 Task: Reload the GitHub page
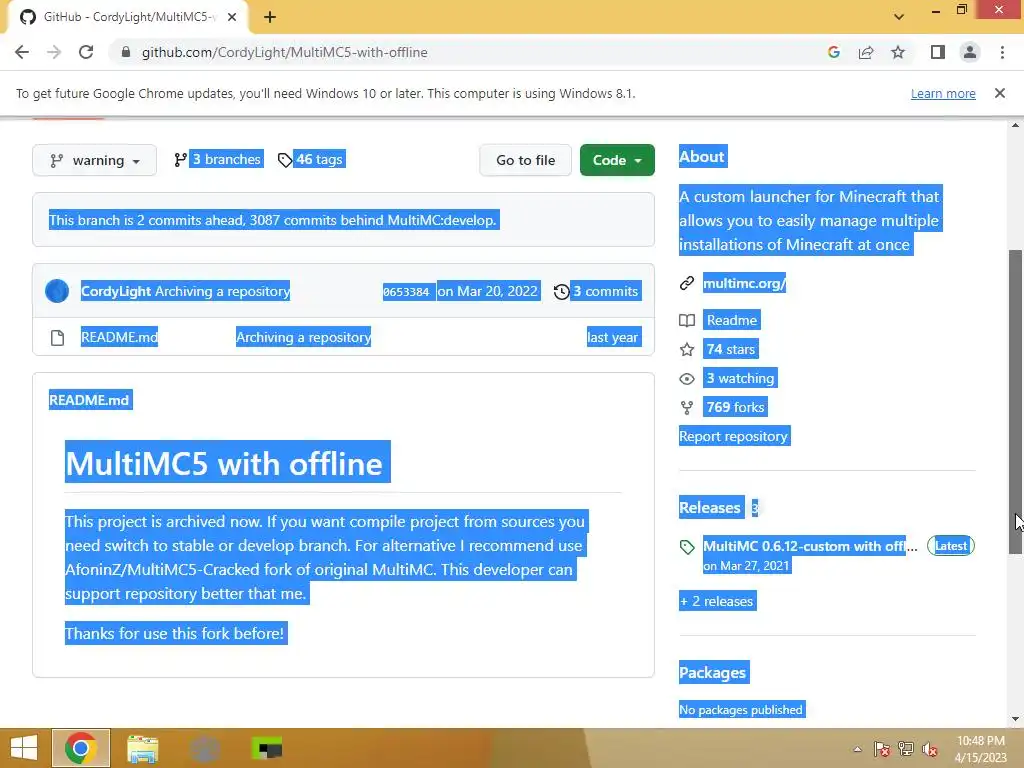click(86, 52)
